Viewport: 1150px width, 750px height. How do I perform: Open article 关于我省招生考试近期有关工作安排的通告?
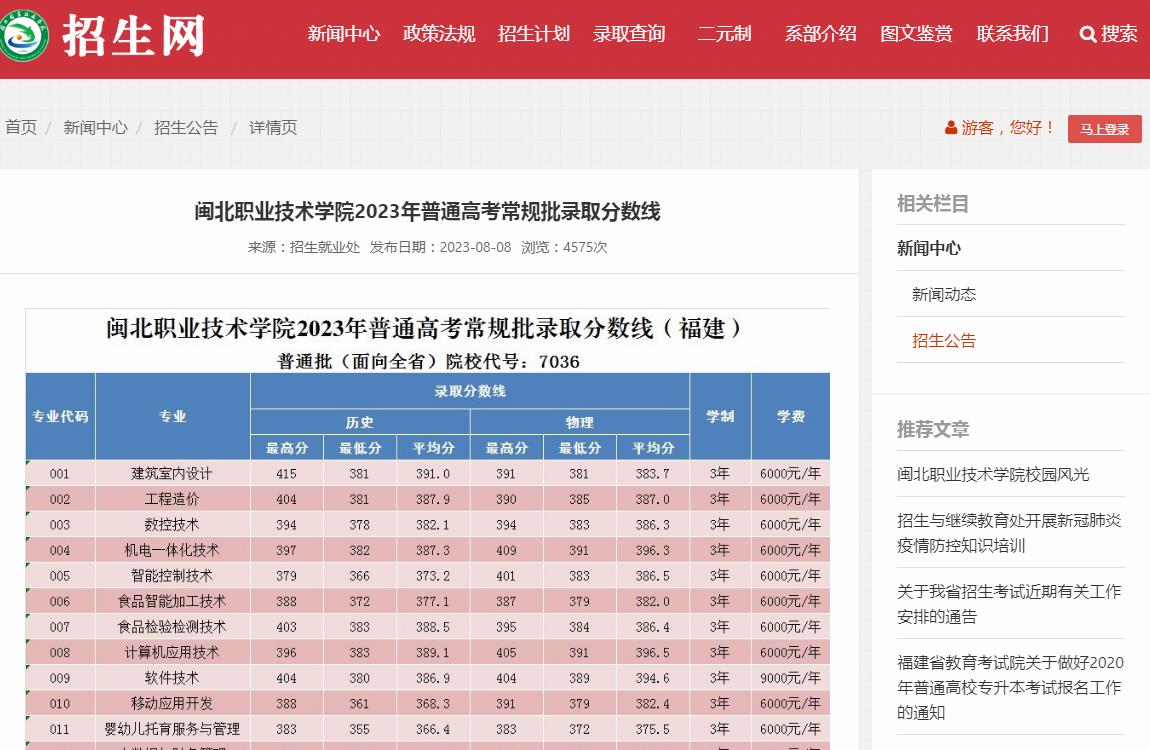click(x=1009, y=604)
